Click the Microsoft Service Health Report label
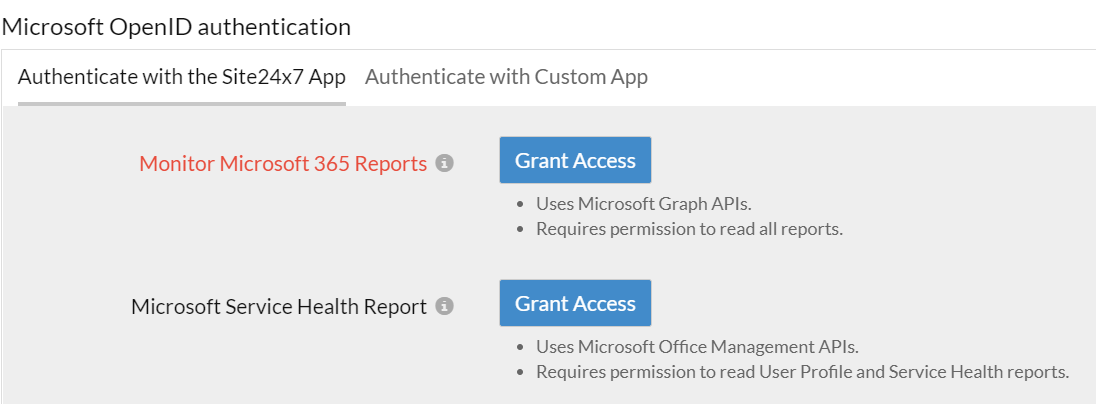Screen dimensions: 1096x404 click(279, 307)
